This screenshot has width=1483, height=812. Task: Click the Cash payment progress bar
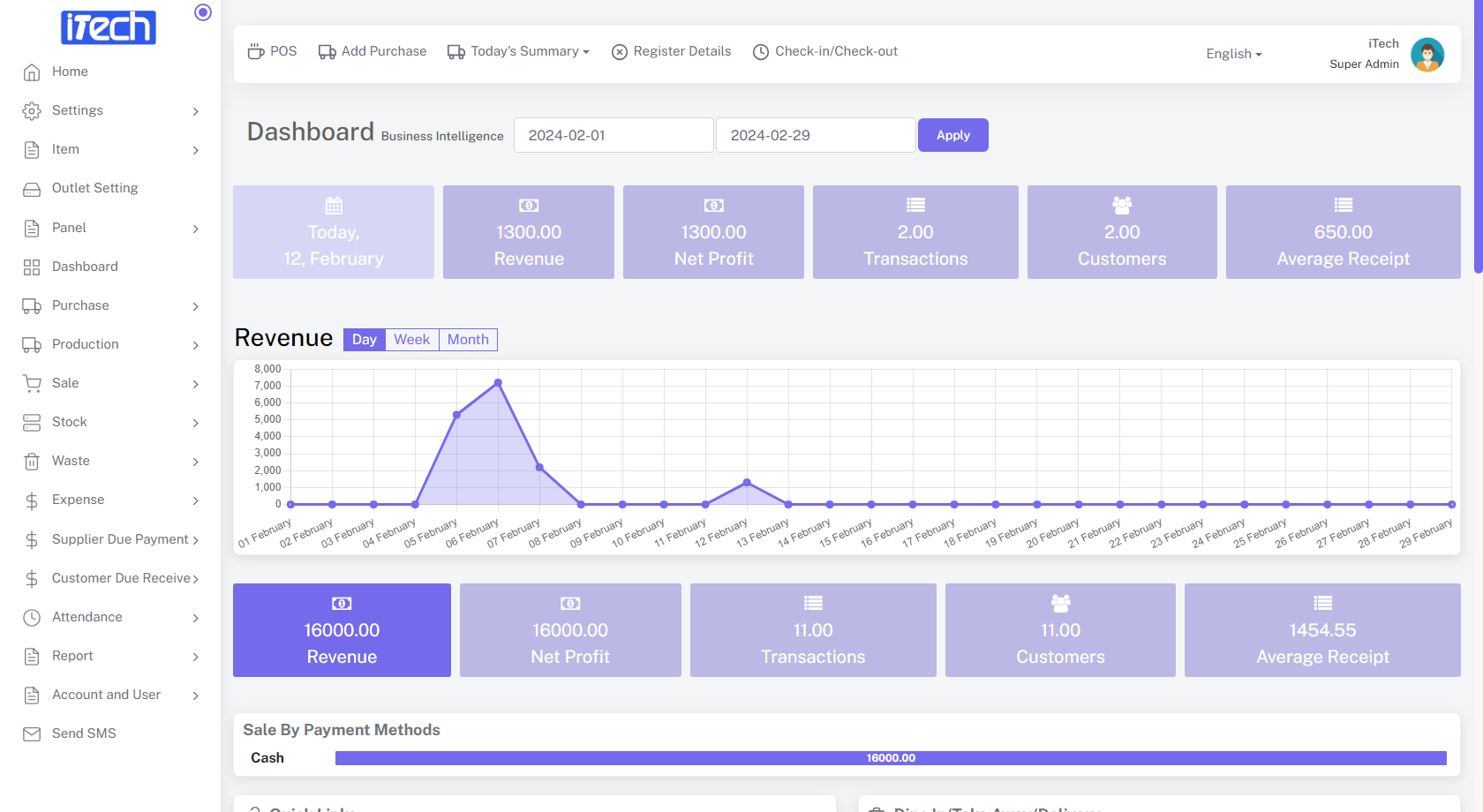tap(890, 758)
